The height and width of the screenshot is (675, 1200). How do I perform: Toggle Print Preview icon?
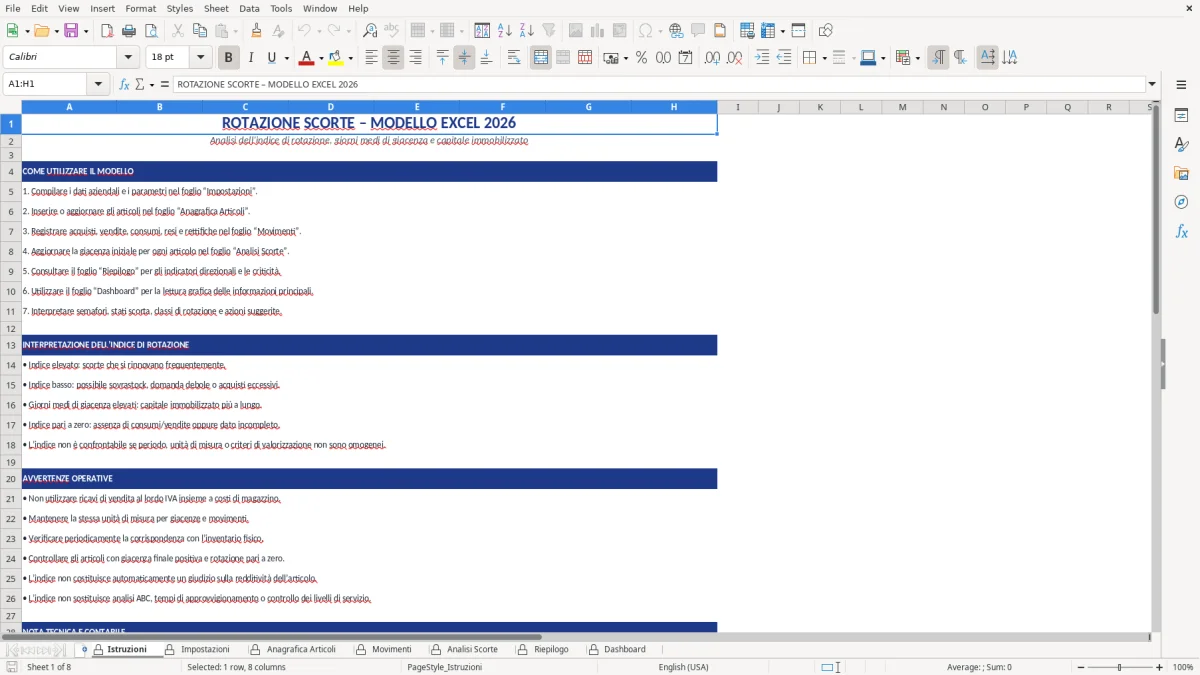coord(150,31)
